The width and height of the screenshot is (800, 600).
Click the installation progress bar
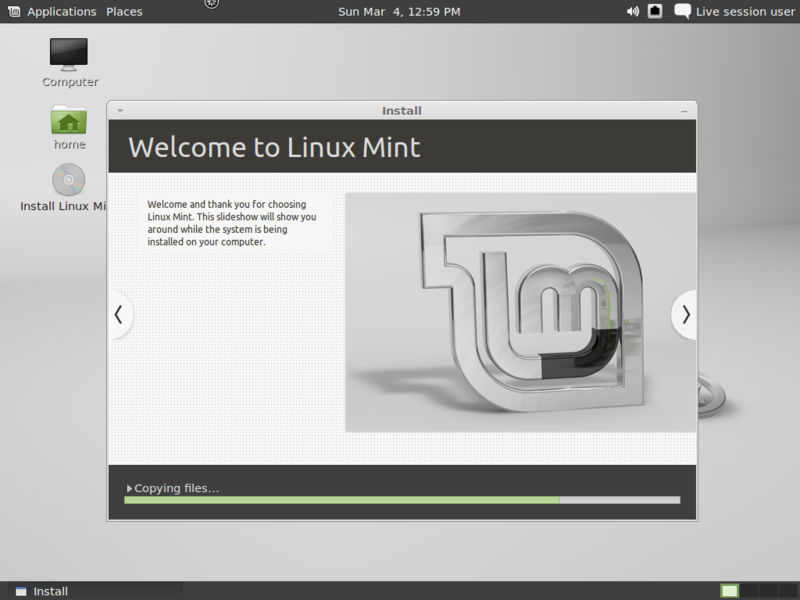click(x=402, y=500)
